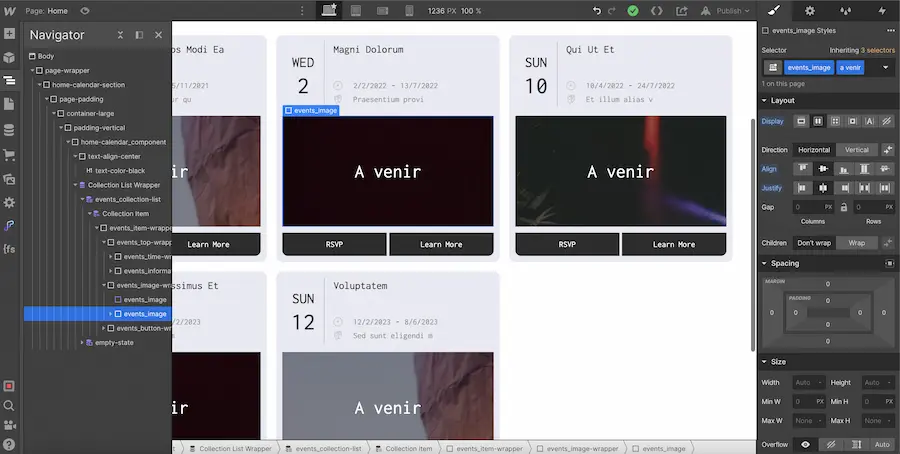Click the selector states icon
900x454 pixels.
773,67
